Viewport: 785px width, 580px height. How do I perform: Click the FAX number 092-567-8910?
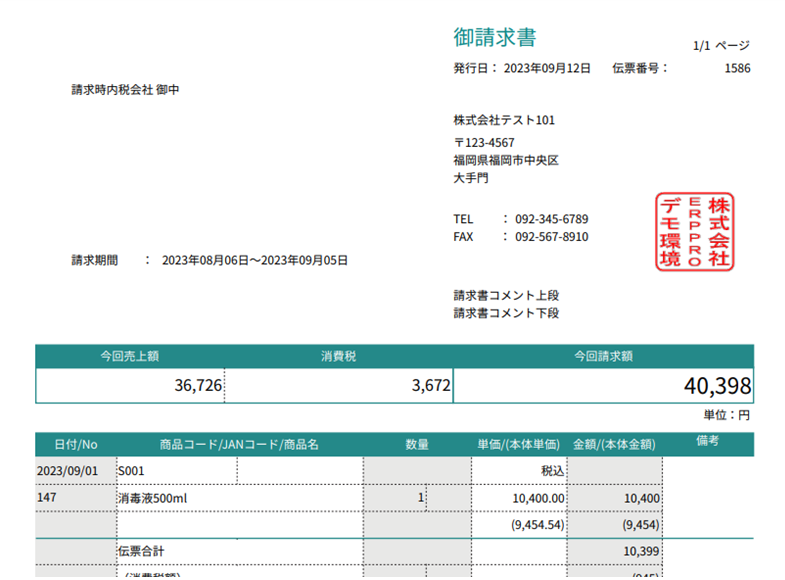(551, 237)
